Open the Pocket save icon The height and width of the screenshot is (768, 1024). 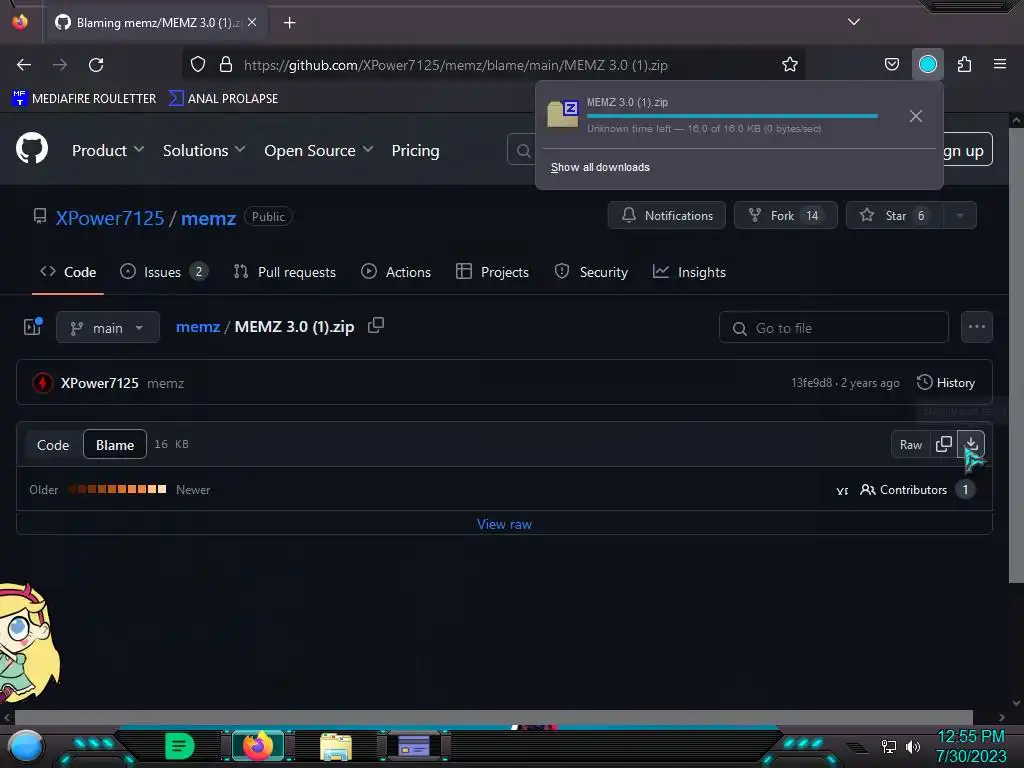click(891, 65)
